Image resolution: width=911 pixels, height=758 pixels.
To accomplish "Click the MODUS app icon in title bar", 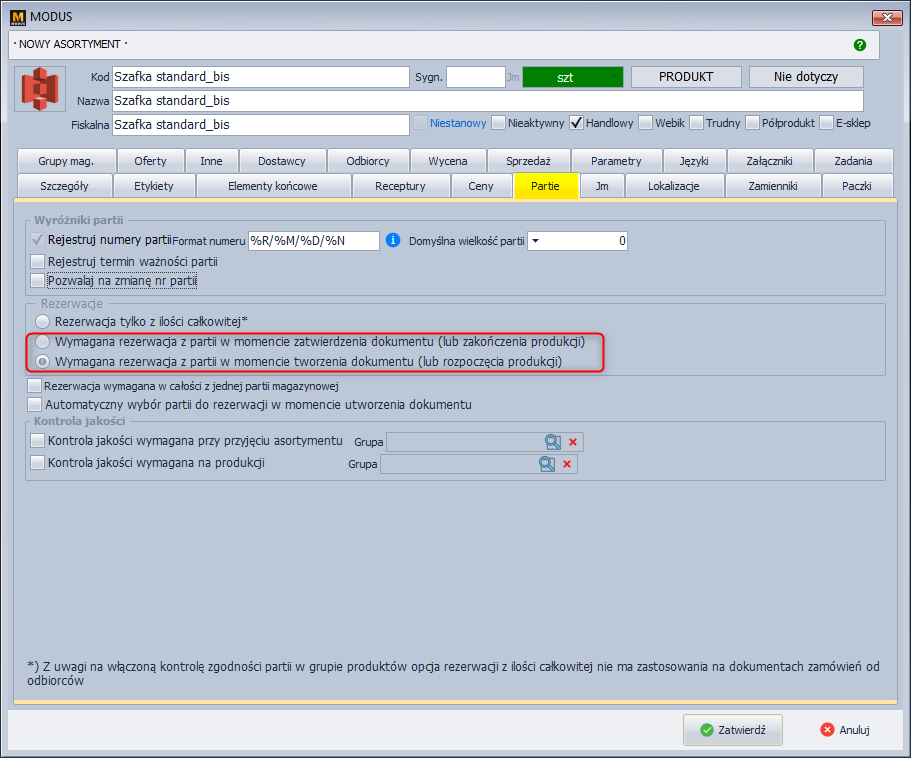I will 16,16.
